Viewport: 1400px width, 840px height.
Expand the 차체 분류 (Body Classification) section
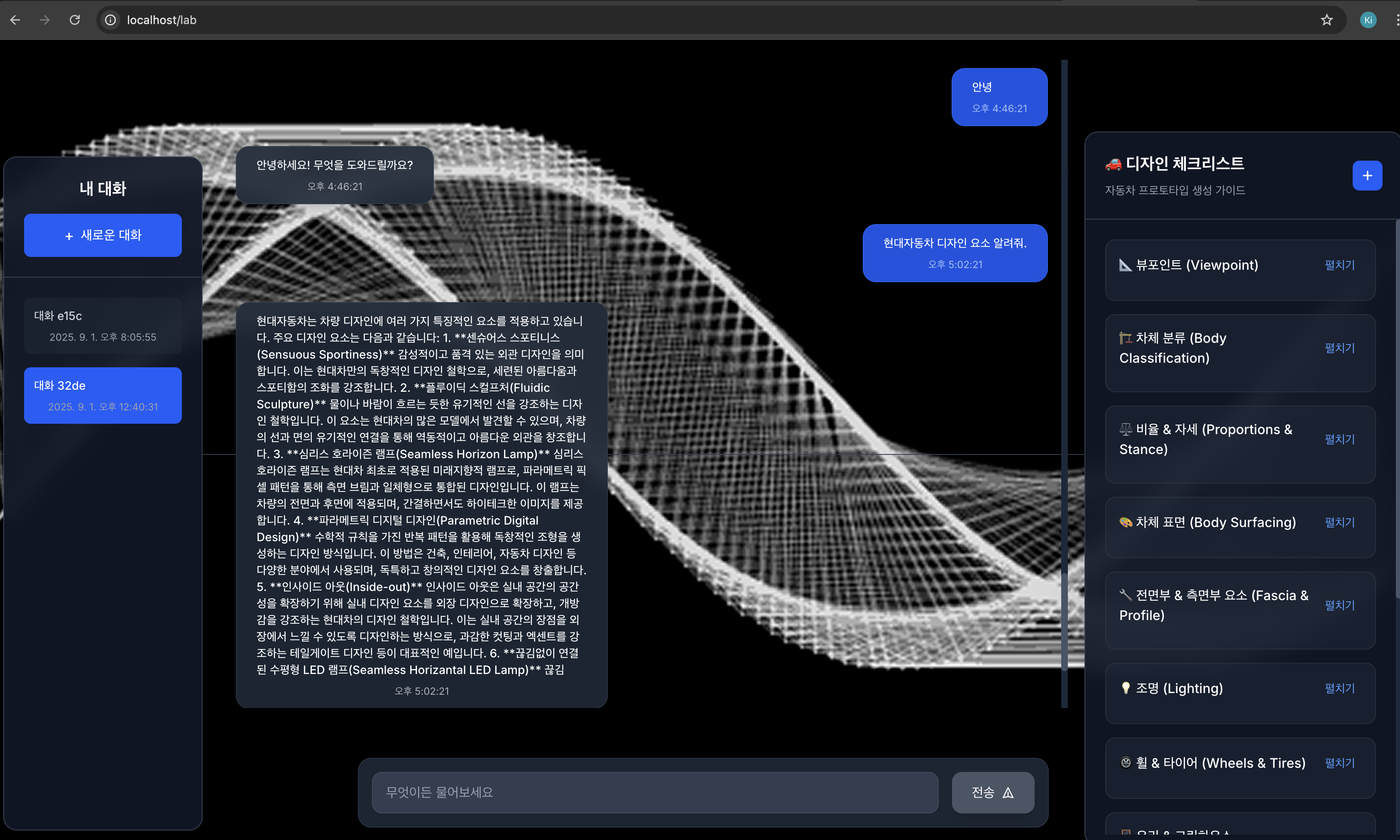point(1339,348)
